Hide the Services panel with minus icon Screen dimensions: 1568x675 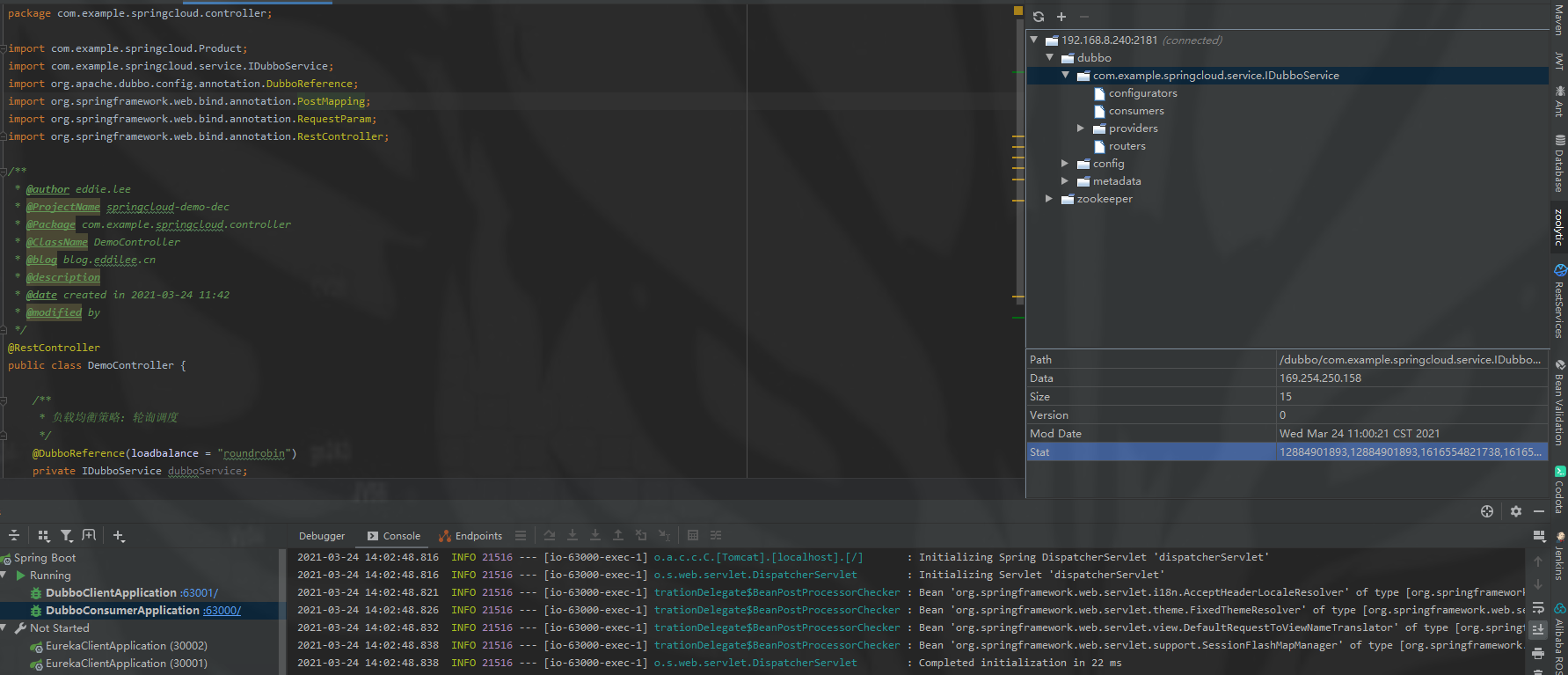(1539, 511)
